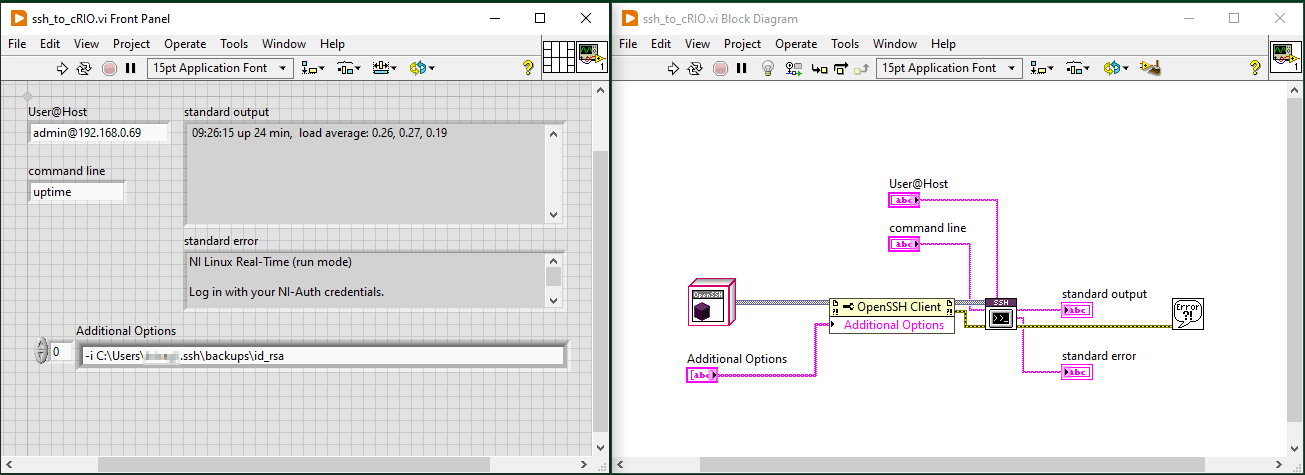Open Context Help in Block Diagram toolbar
This screenshot has height=475, width=1305.
coord(1255,68)
